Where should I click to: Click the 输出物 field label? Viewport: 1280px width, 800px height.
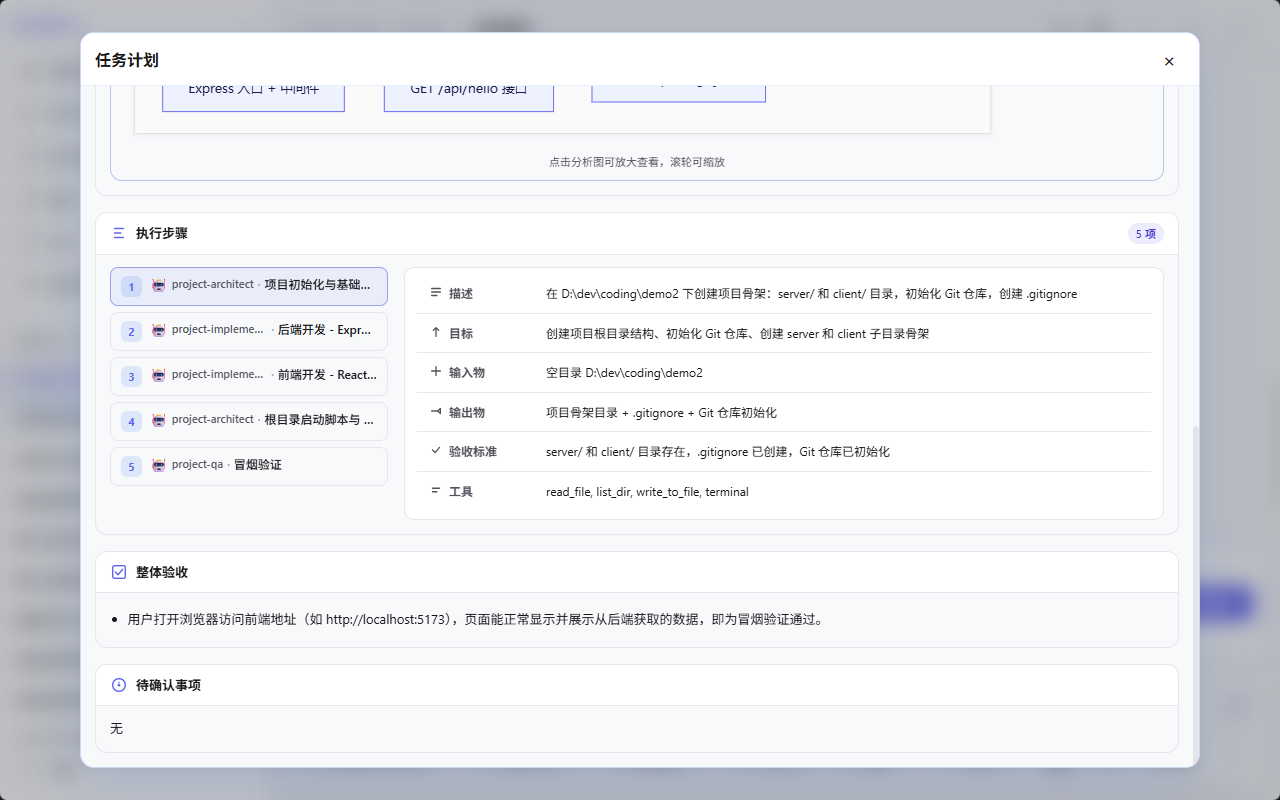tap(467, 412)
